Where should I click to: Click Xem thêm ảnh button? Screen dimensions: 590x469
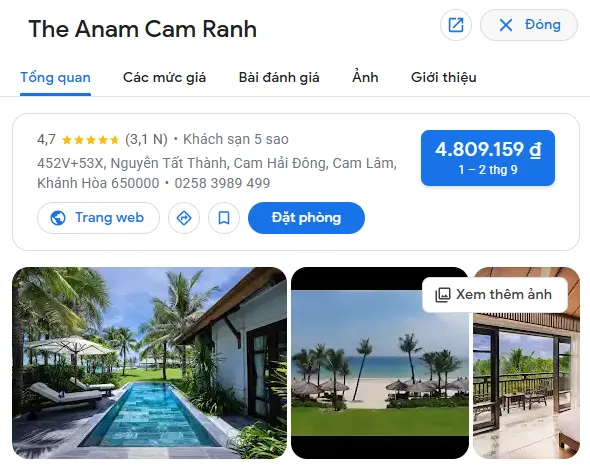(x=495, y=295)
